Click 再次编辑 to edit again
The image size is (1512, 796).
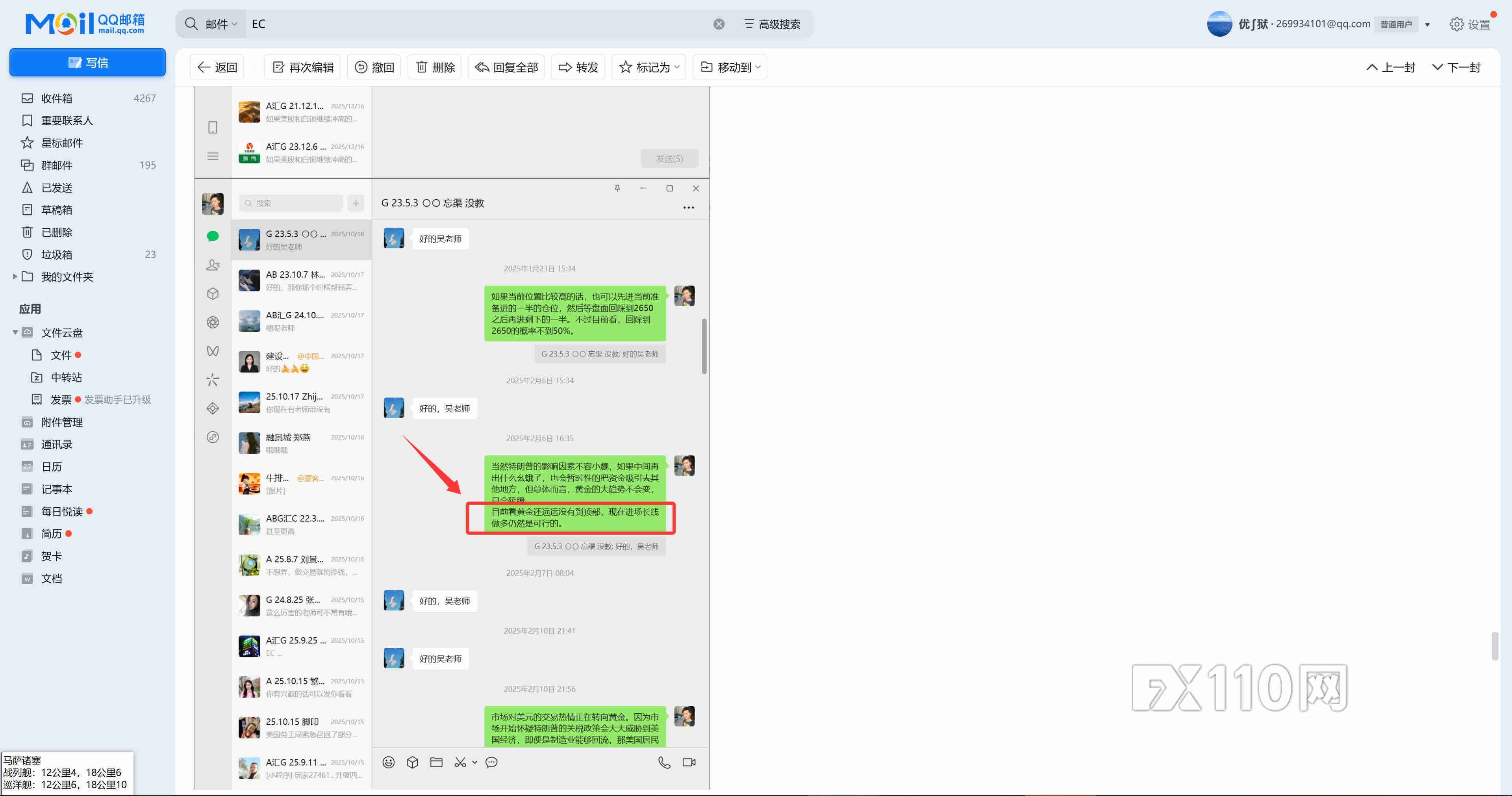pos(303,67)
